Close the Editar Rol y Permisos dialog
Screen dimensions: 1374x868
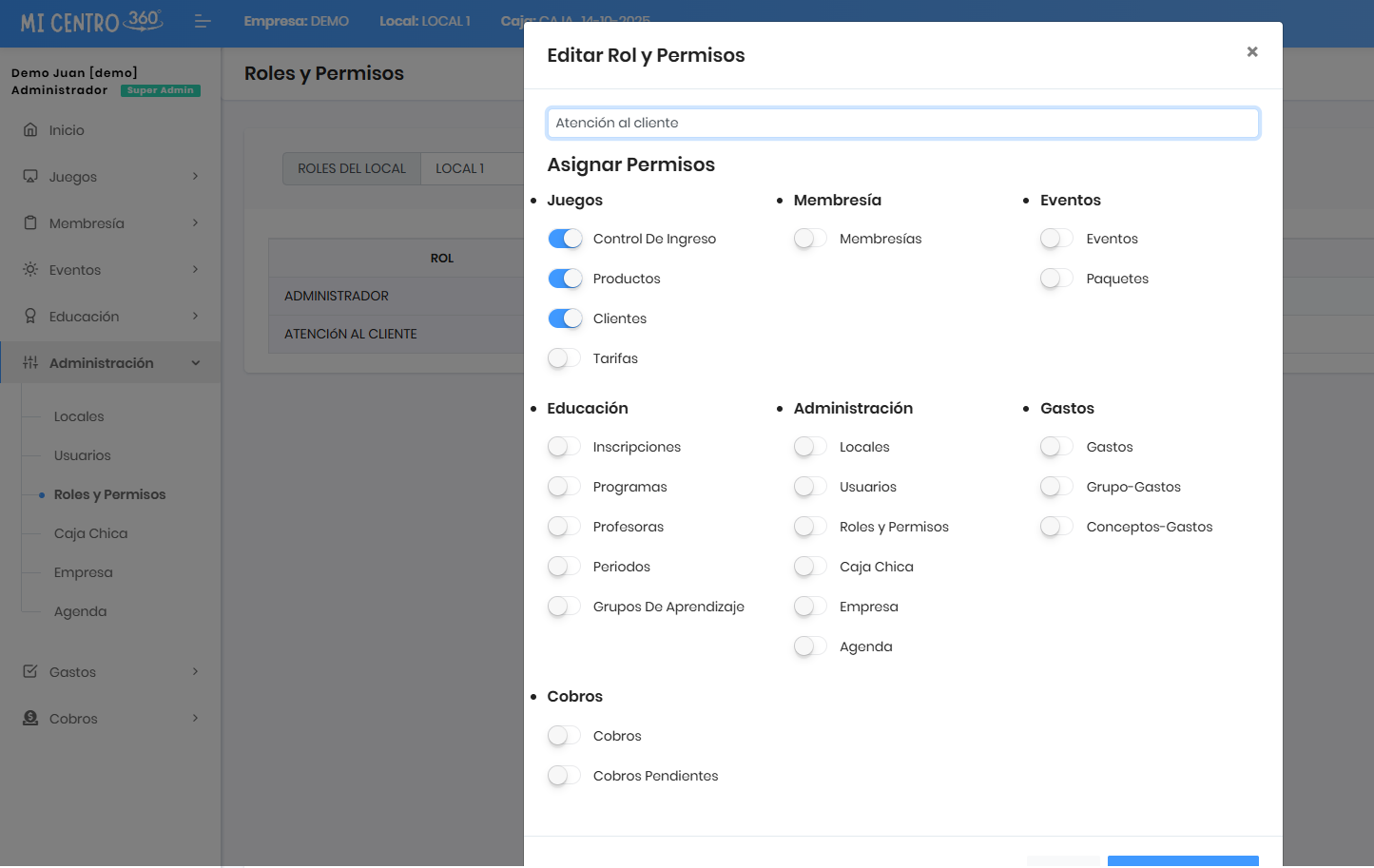pyautogui.click(x=1252, y=52)
